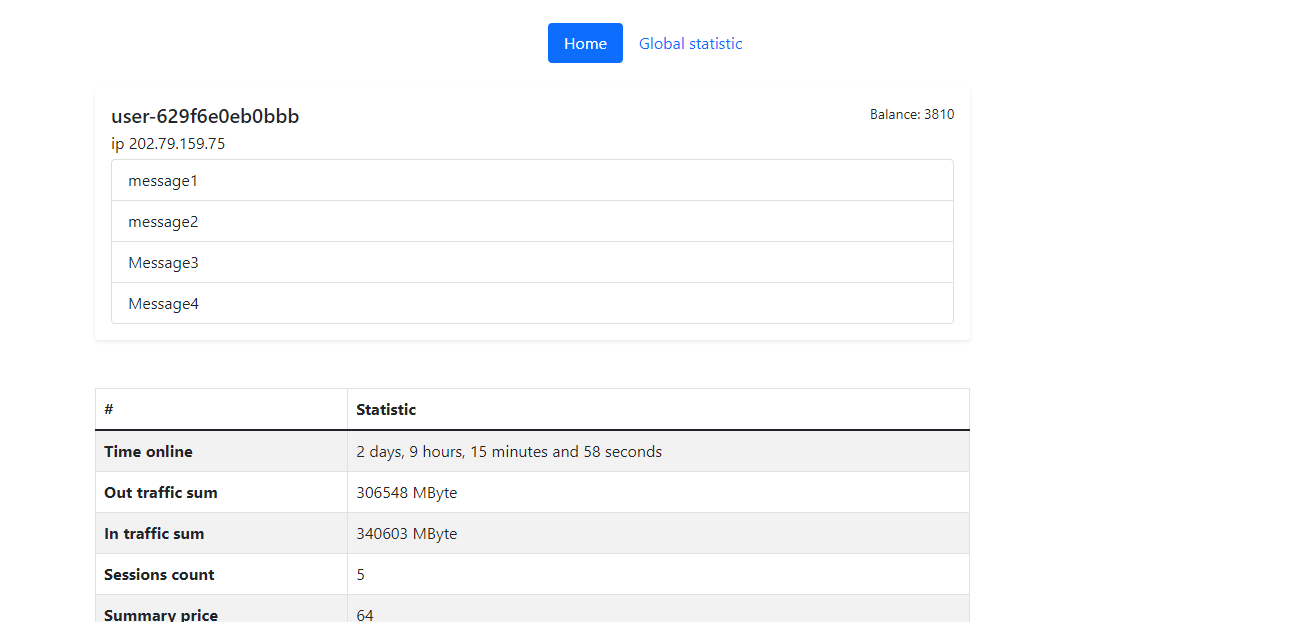This screenshot has width=1302, height=622.
Task: Select Out traffic sum label
Action: click(x=161, y=492)
